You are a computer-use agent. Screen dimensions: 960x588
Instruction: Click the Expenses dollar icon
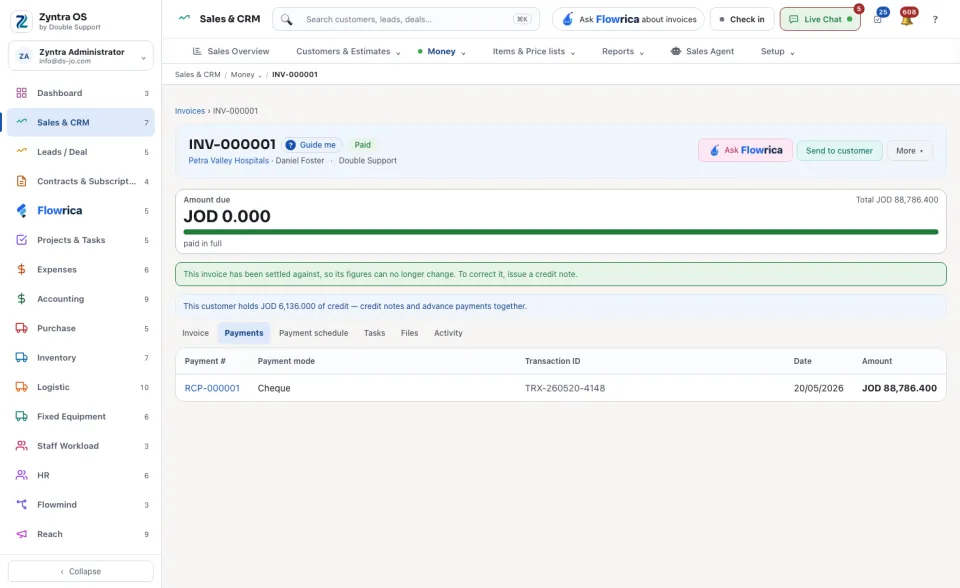click(21, 270)
